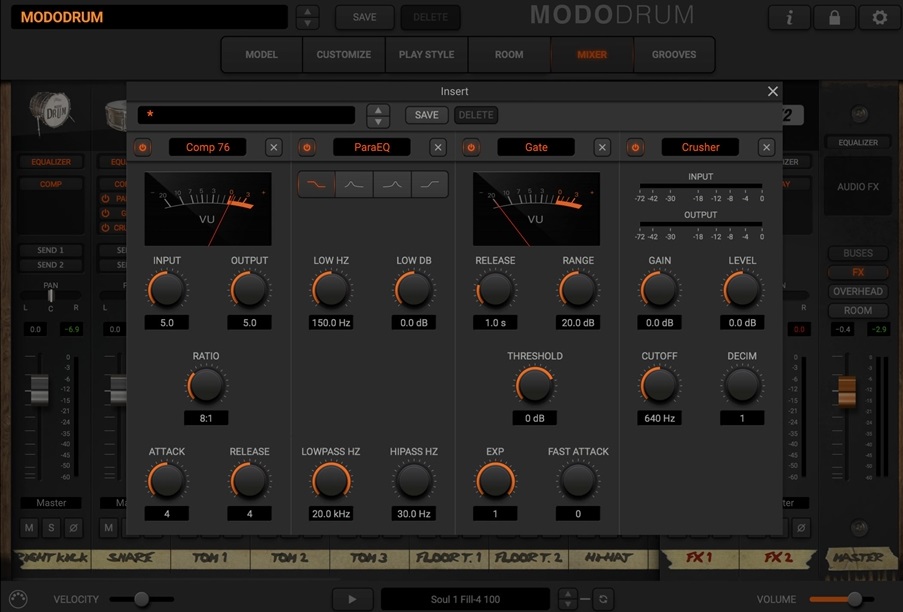
Task: Open the MODODRUM preset name dropdown
Action: (150, 17)
